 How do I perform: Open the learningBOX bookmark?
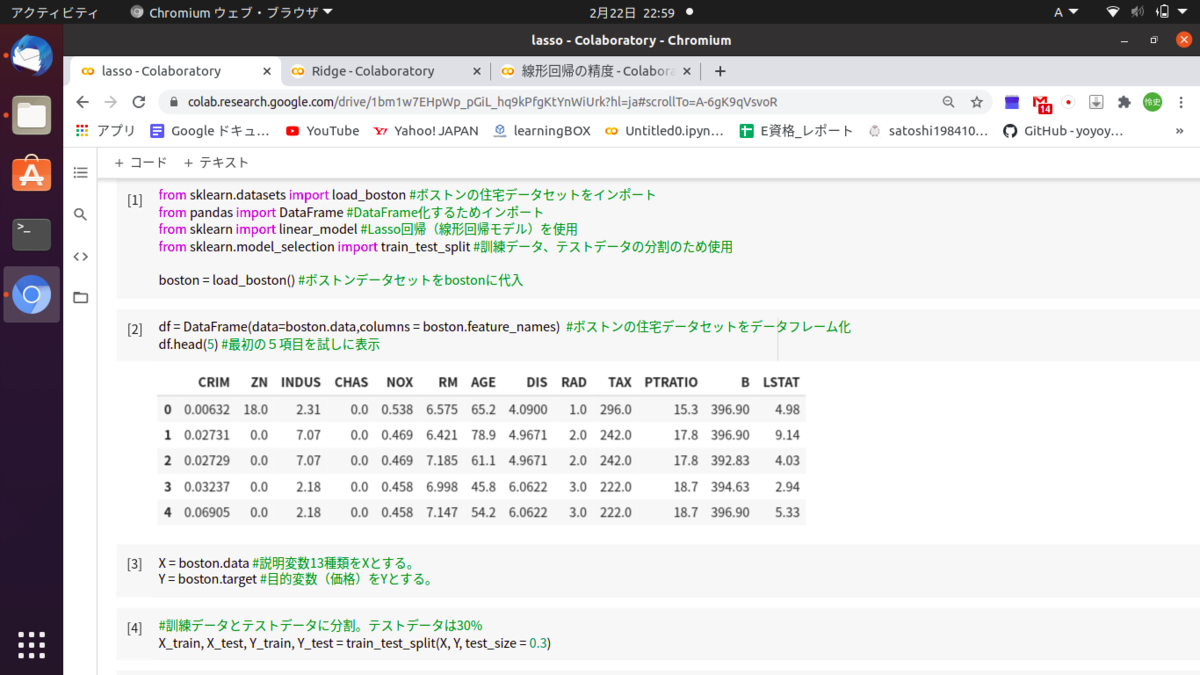click(x=541, y=131)
